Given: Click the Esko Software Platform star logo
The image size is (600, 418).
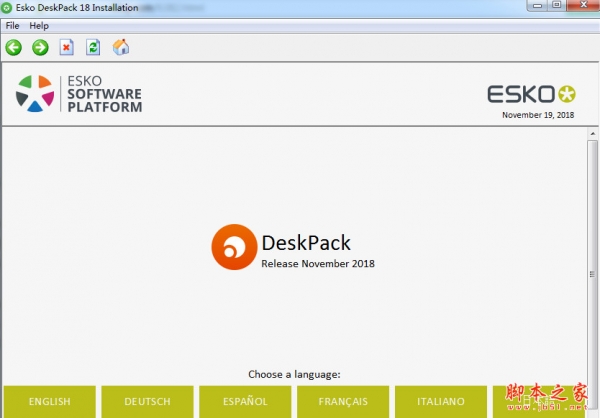Looking at the screenshot, I should (35, 93).
